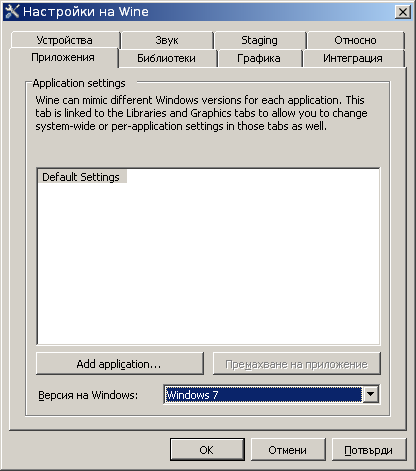Click the Application settings group label

tap(79, 83)
